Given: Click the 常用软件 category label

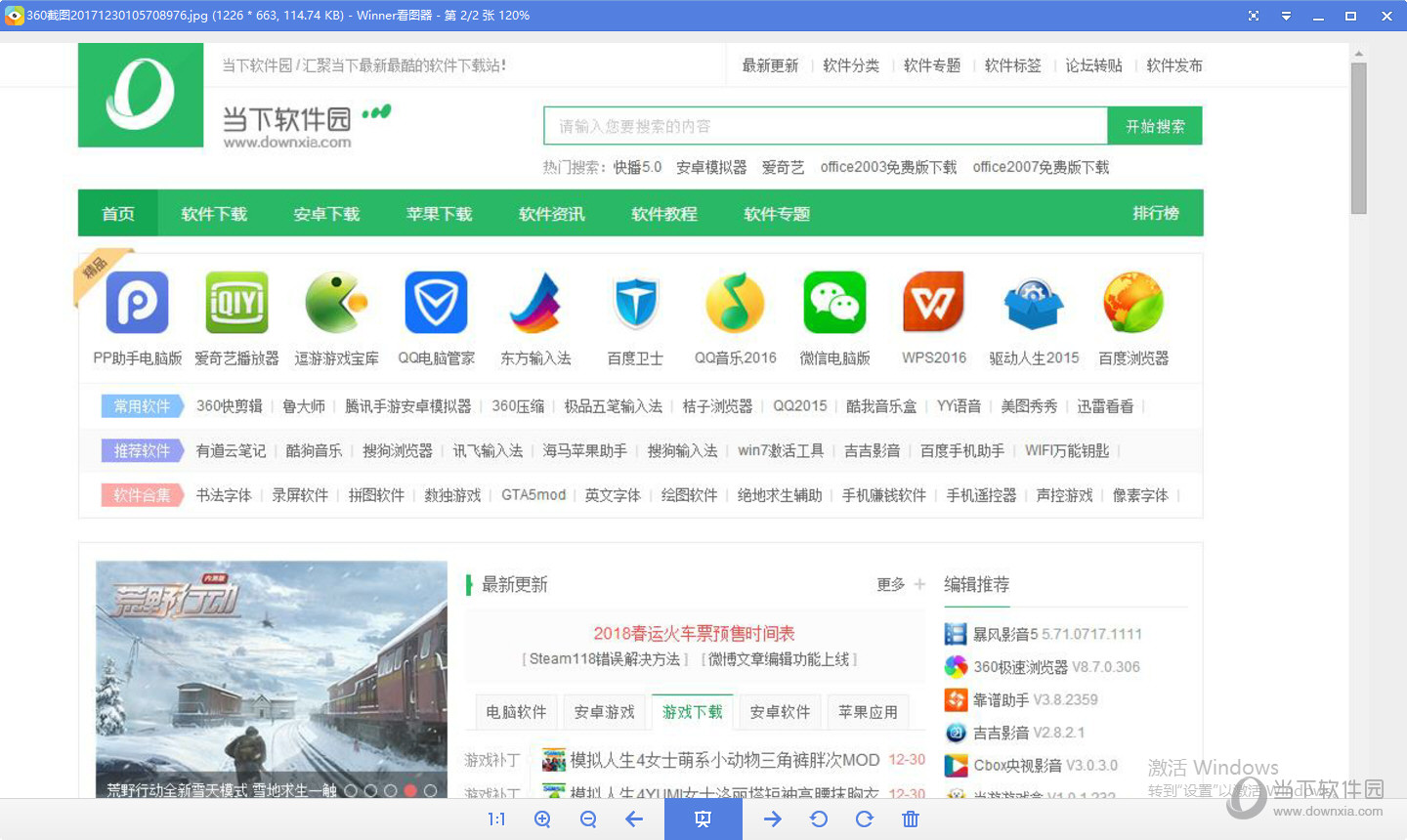Looking at the screenshot, I should tap(142, 405).
